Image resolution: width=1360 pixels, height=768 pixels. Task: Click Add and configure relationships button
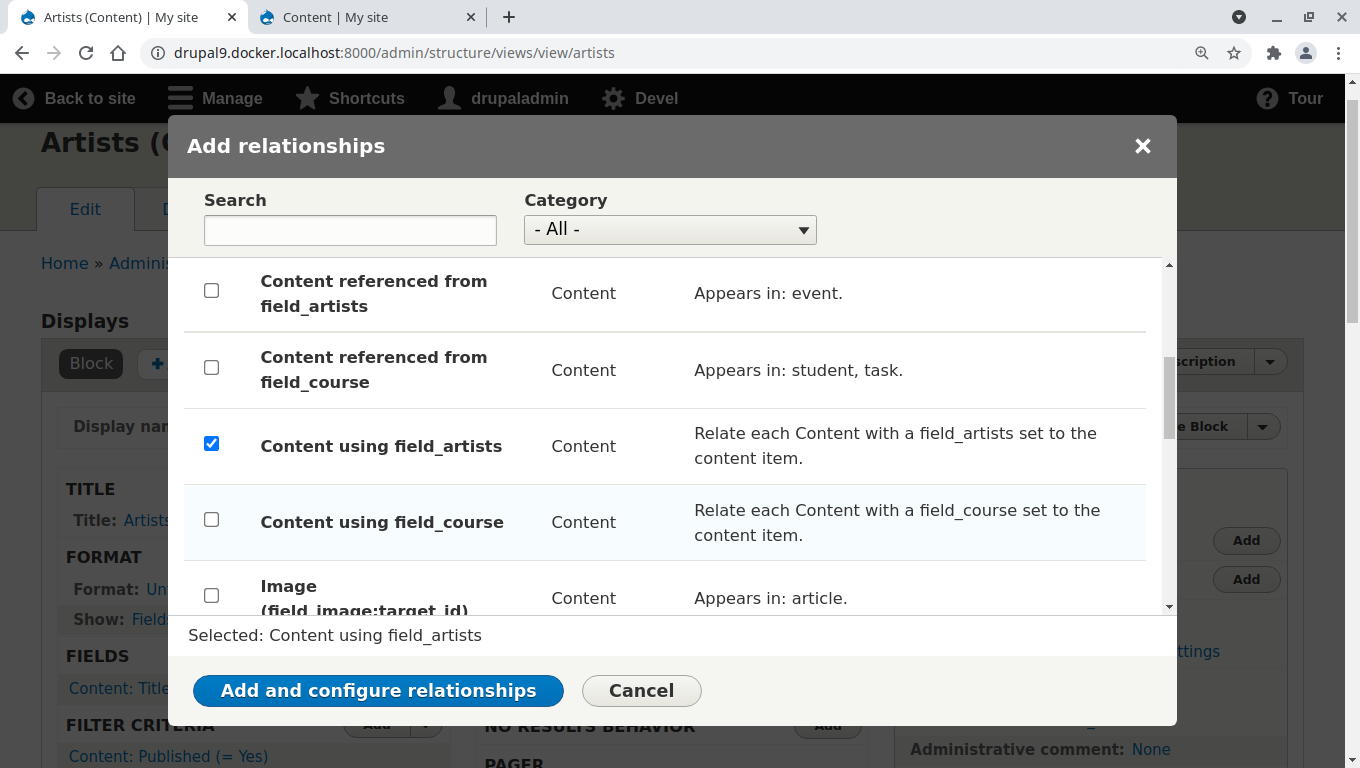[378, 691]
